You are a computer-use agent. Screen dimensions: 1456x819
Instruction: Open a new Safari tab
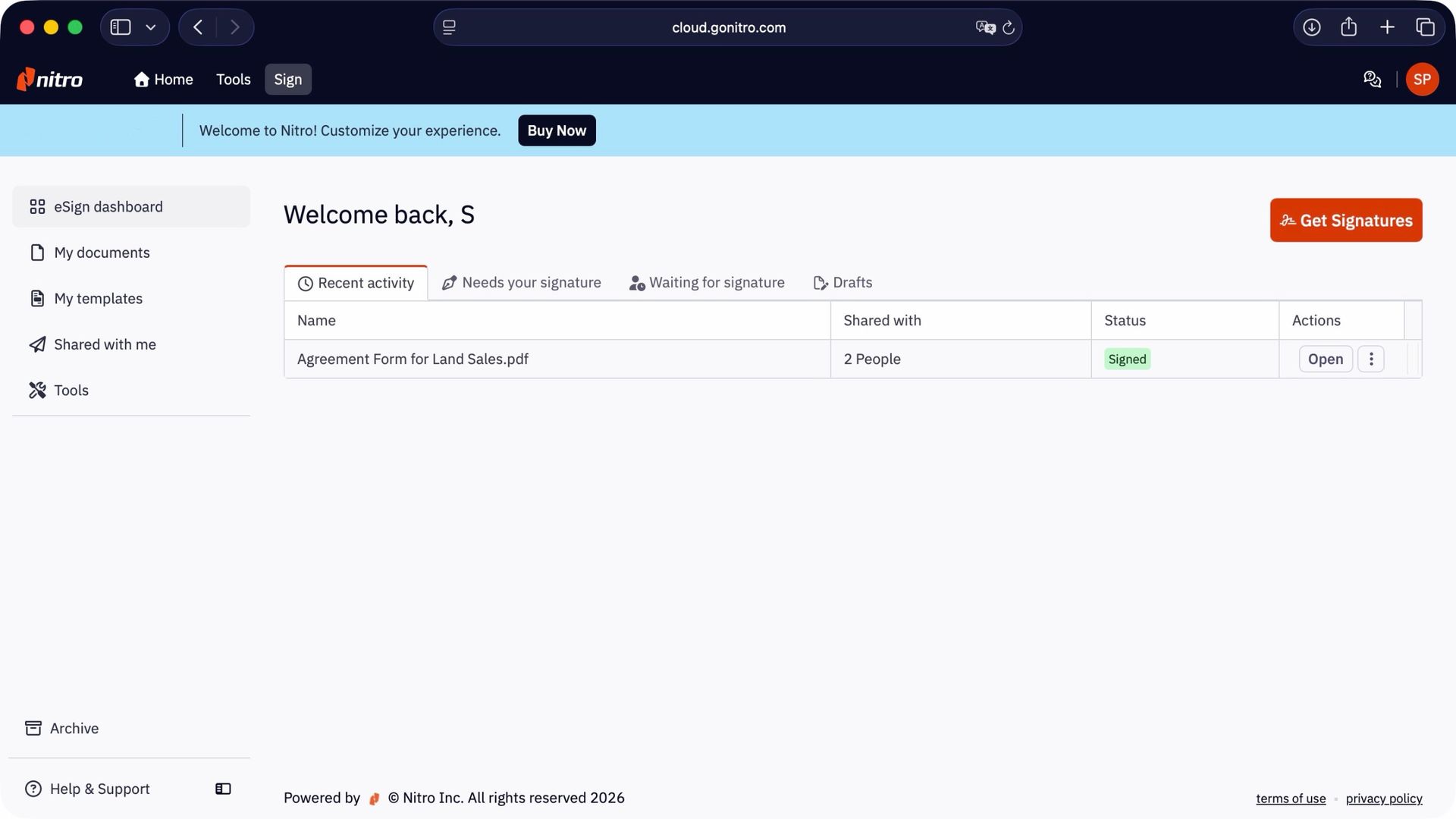(x=1387, y=27)
